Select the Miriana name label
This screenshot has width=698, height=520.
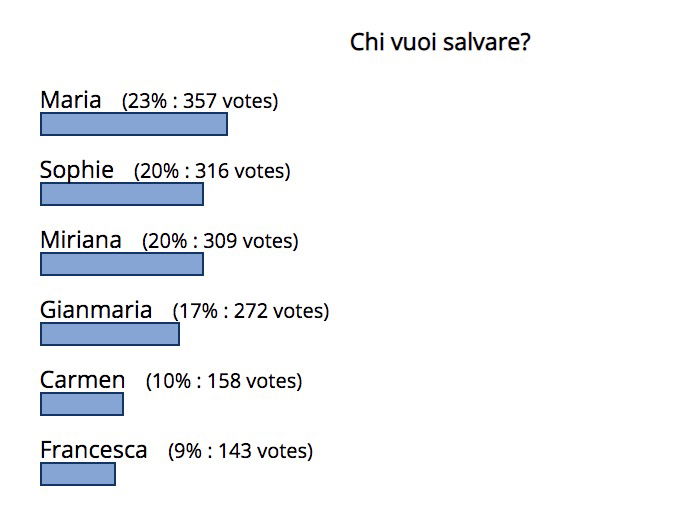click(81, 240)
